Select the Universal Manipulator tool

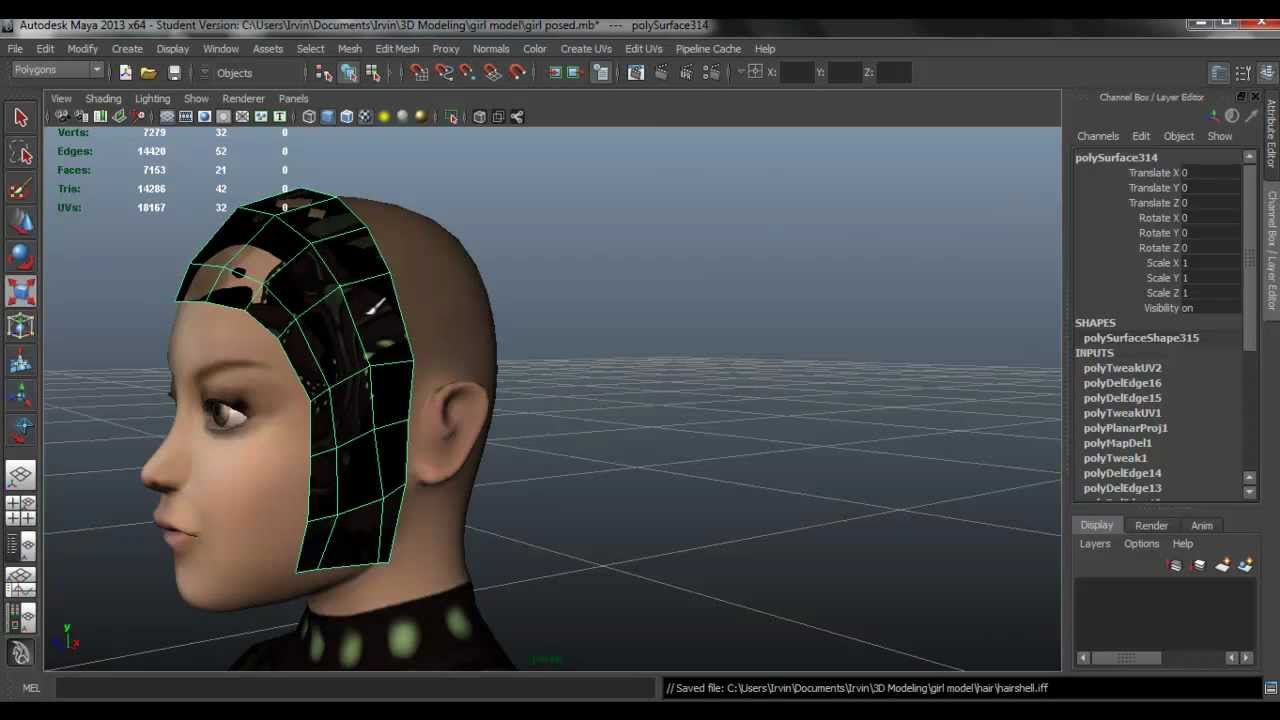[21, 326]
